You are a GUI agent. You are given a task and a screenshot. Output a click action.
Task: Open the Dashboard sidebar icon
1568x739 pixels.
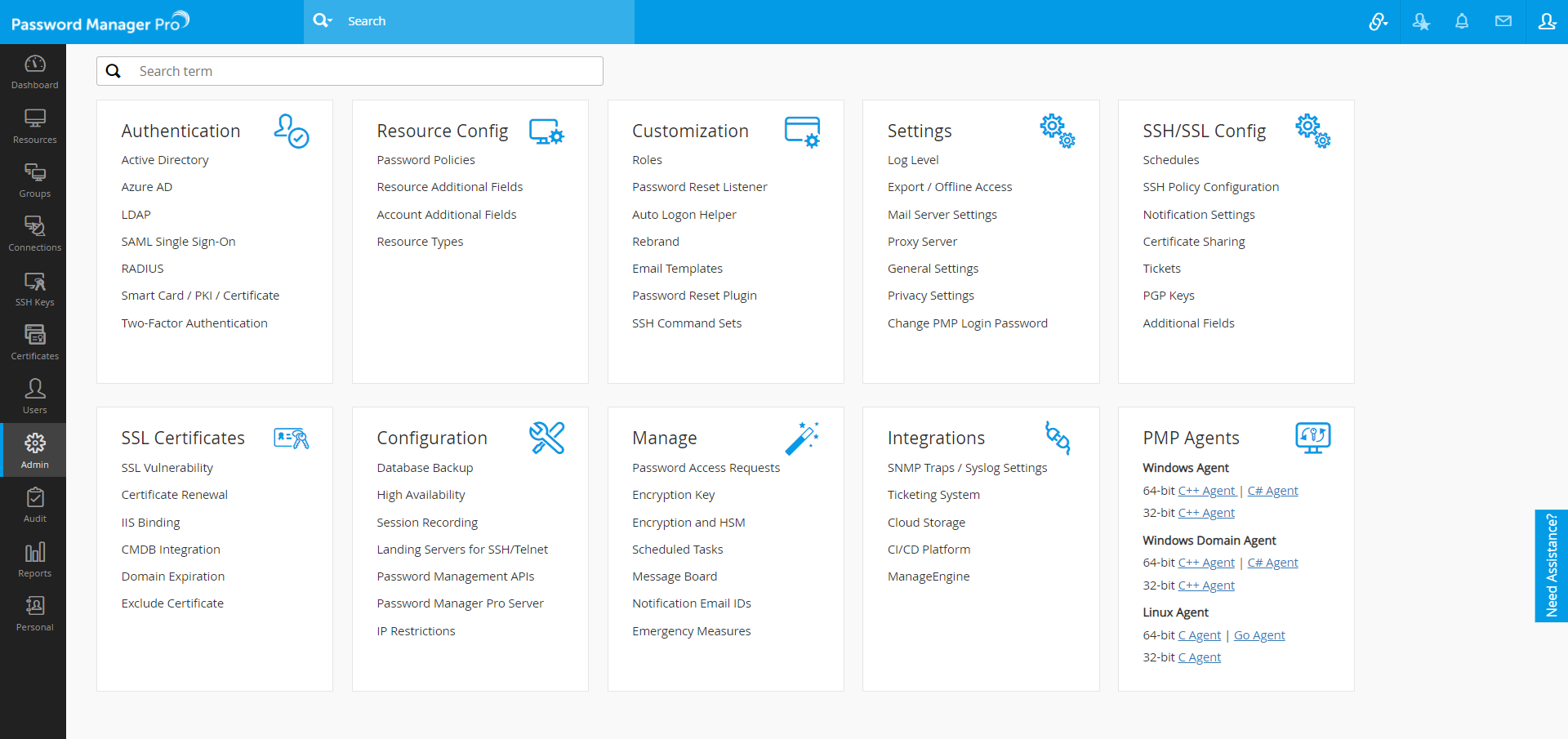pyautogui.click(x=34, y=64)
